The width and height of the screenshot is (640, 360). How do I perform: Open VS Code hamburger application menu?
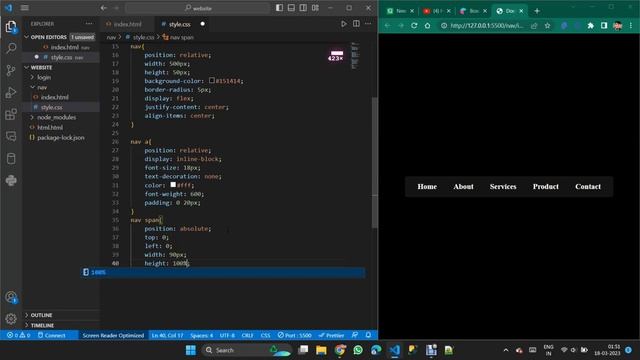(x=24, y=8)
